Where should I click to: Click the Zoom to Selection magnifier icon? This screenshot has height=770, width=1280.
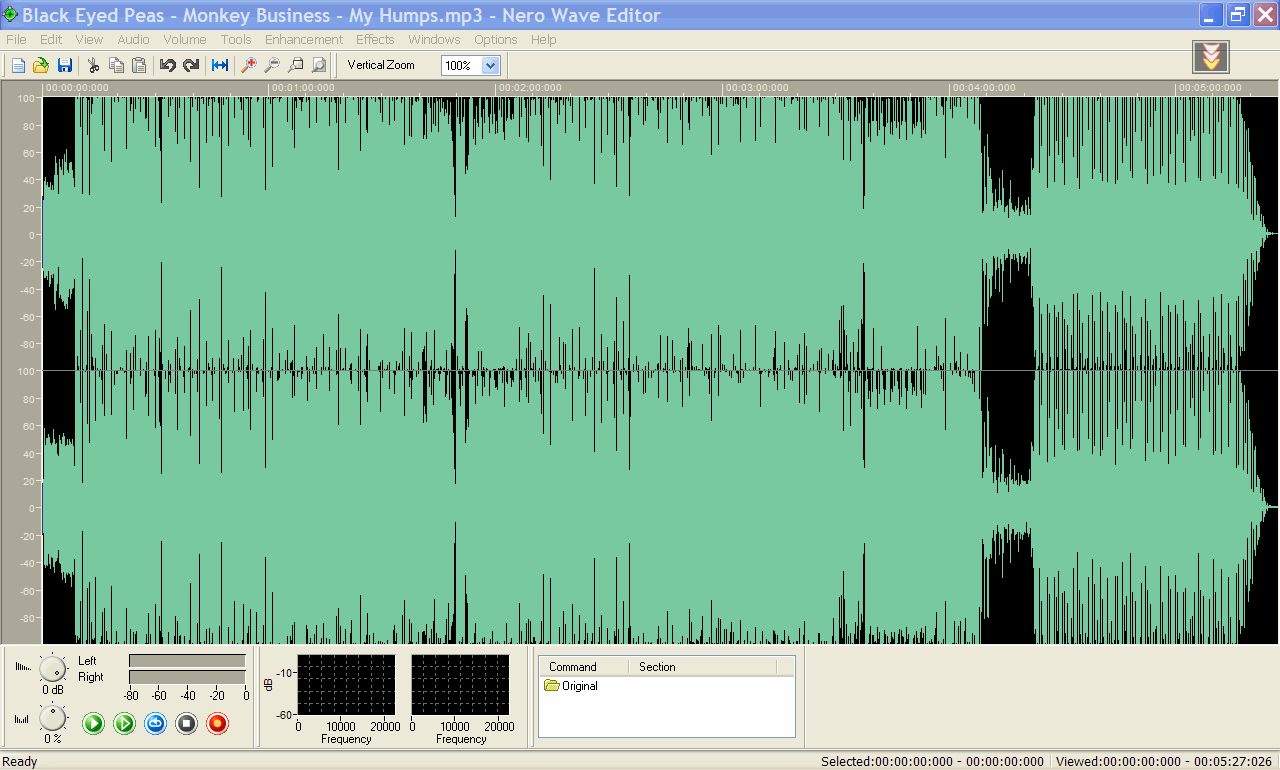pyautogui.click(x=295, y=65)
